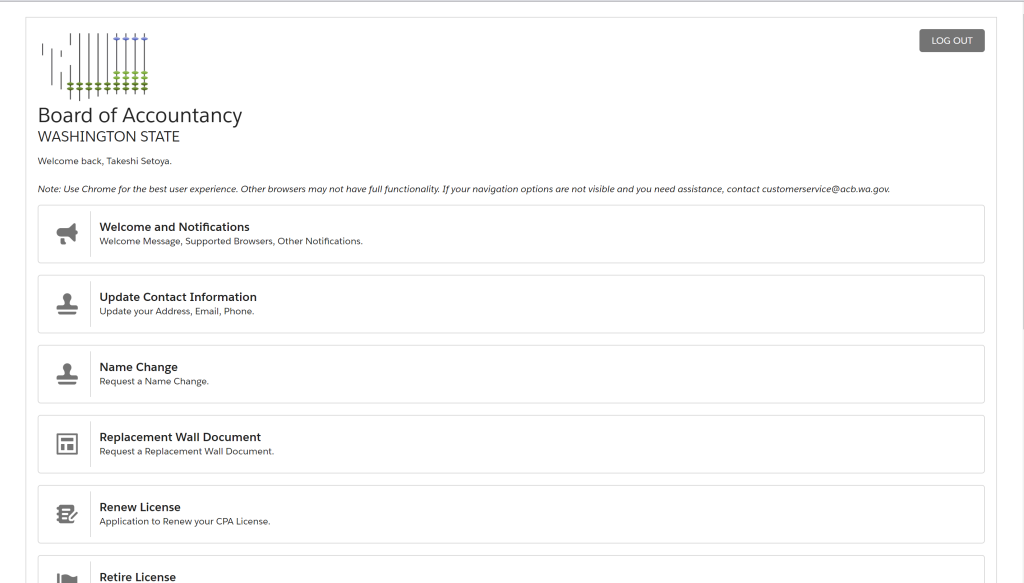Log out using the LOG OUT button
The width and height of the screenshot is (1024, 583).
click(952, 40)
